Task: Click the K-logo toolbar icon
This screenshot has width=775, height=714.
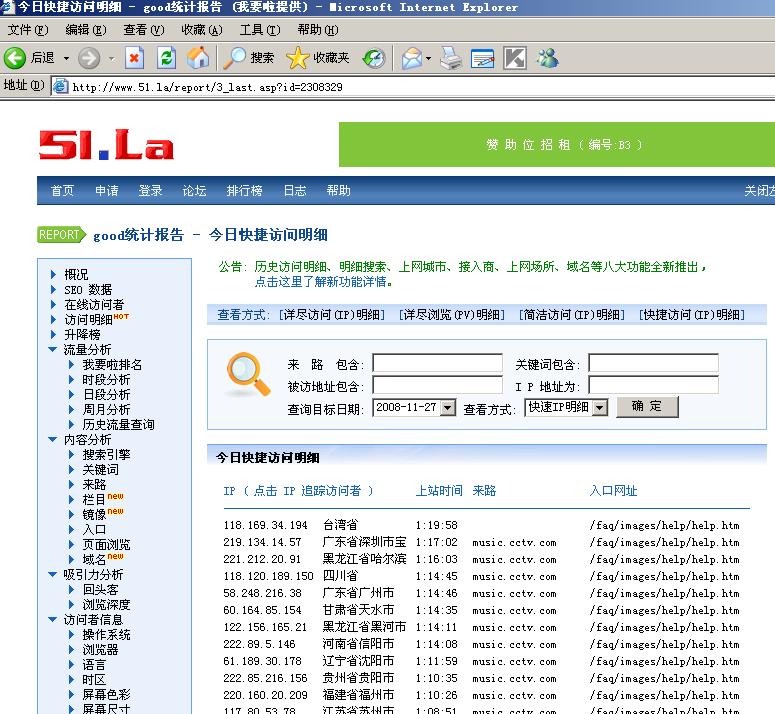Action: pyautogui.click(x=515, y=58)
